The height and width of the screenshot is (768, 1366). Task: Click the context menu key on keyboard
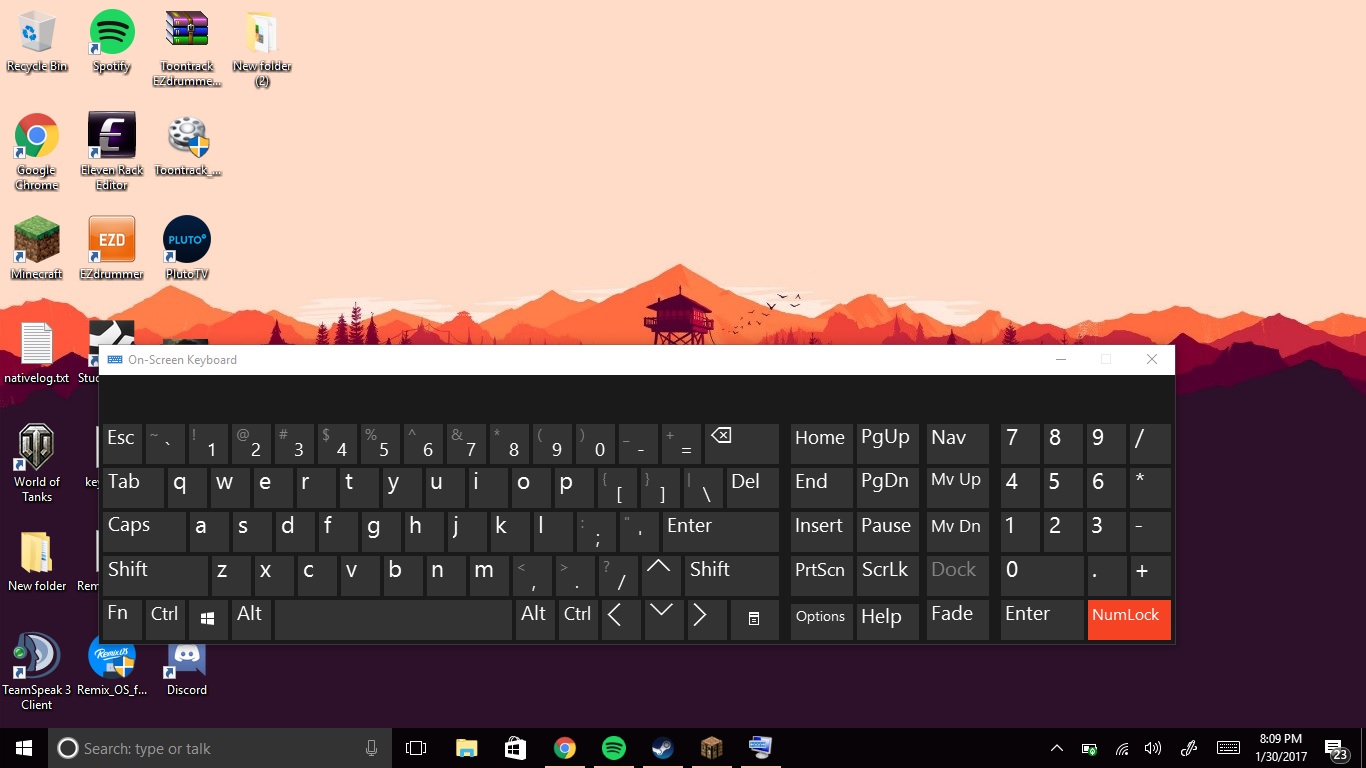[x=754, y=620]
